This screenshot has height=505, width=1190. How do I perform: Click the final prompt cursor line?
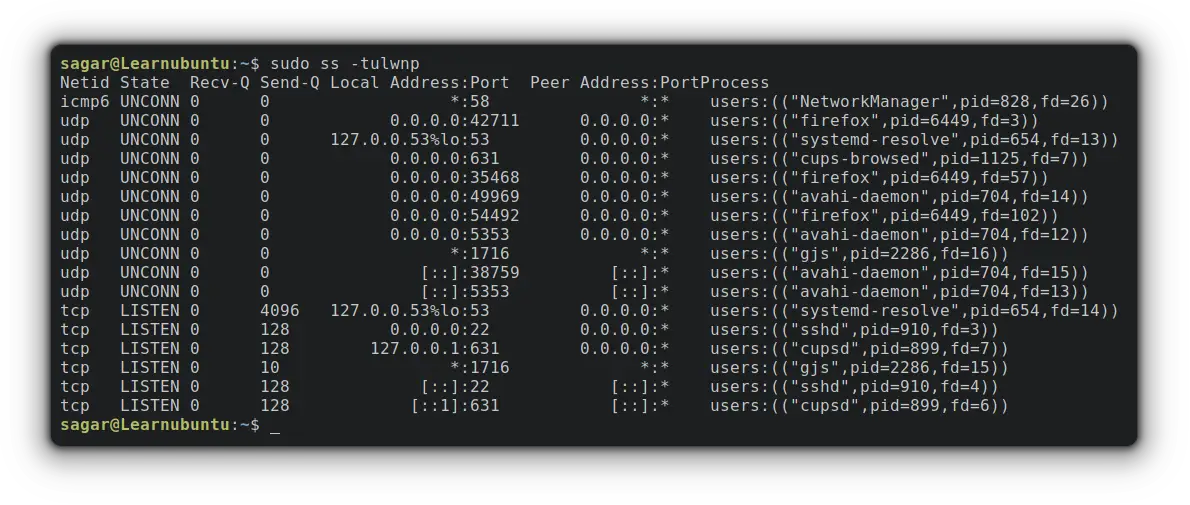pyautogui.click(x=171, y=425)
